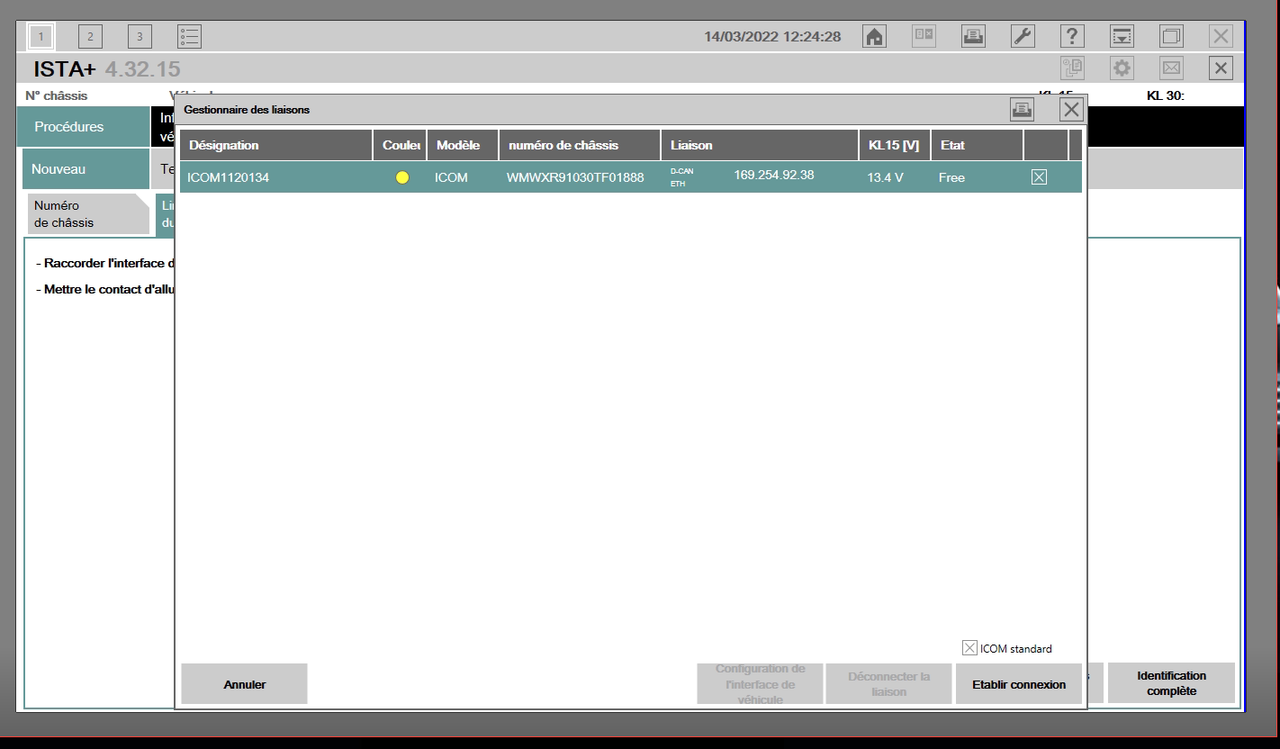Click the gear icon in ISTA+ bar

[x=1122, y=68]
